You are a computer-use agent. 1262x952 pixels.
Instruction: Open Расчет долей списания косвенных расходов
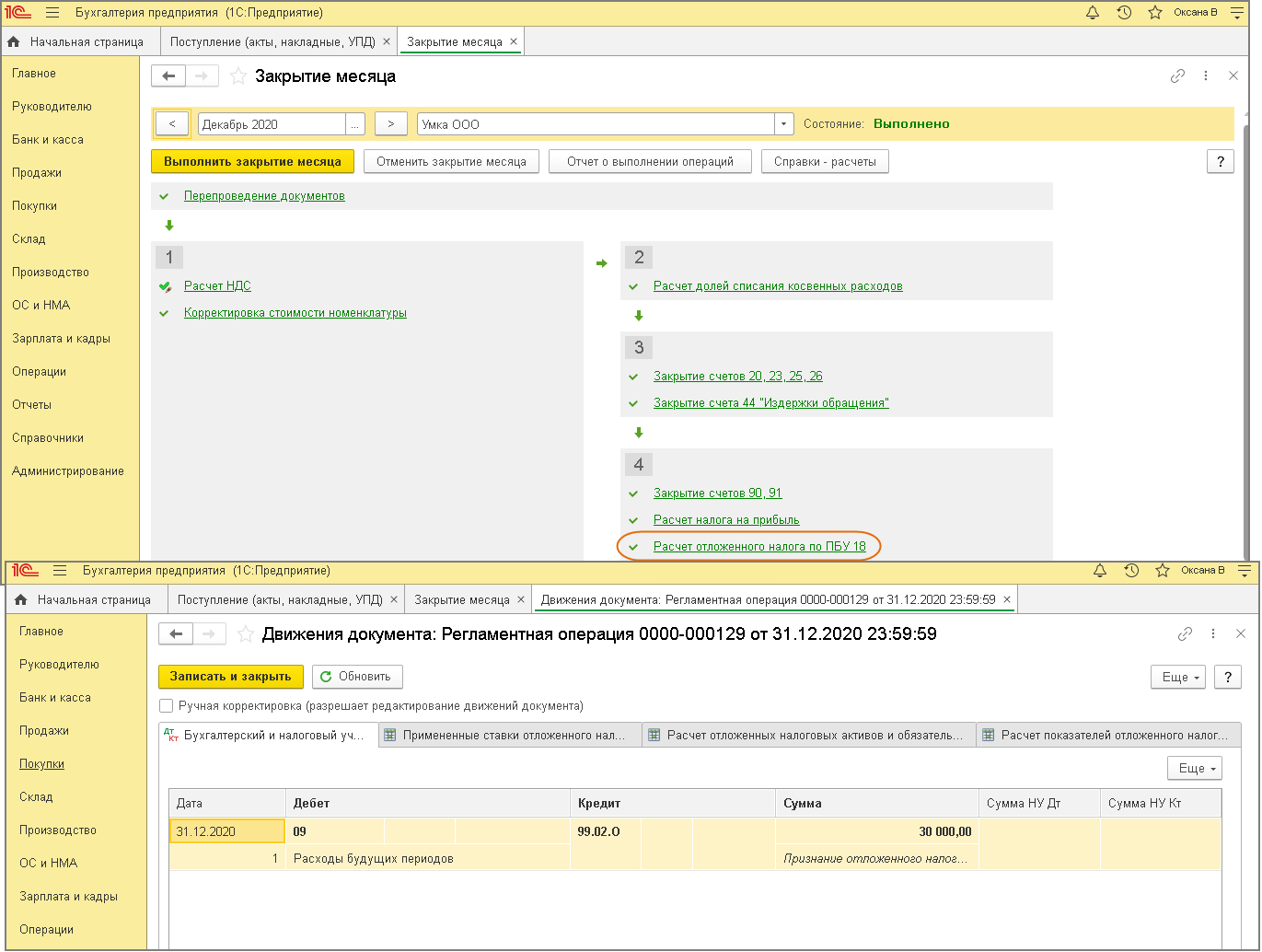point(778,286)
